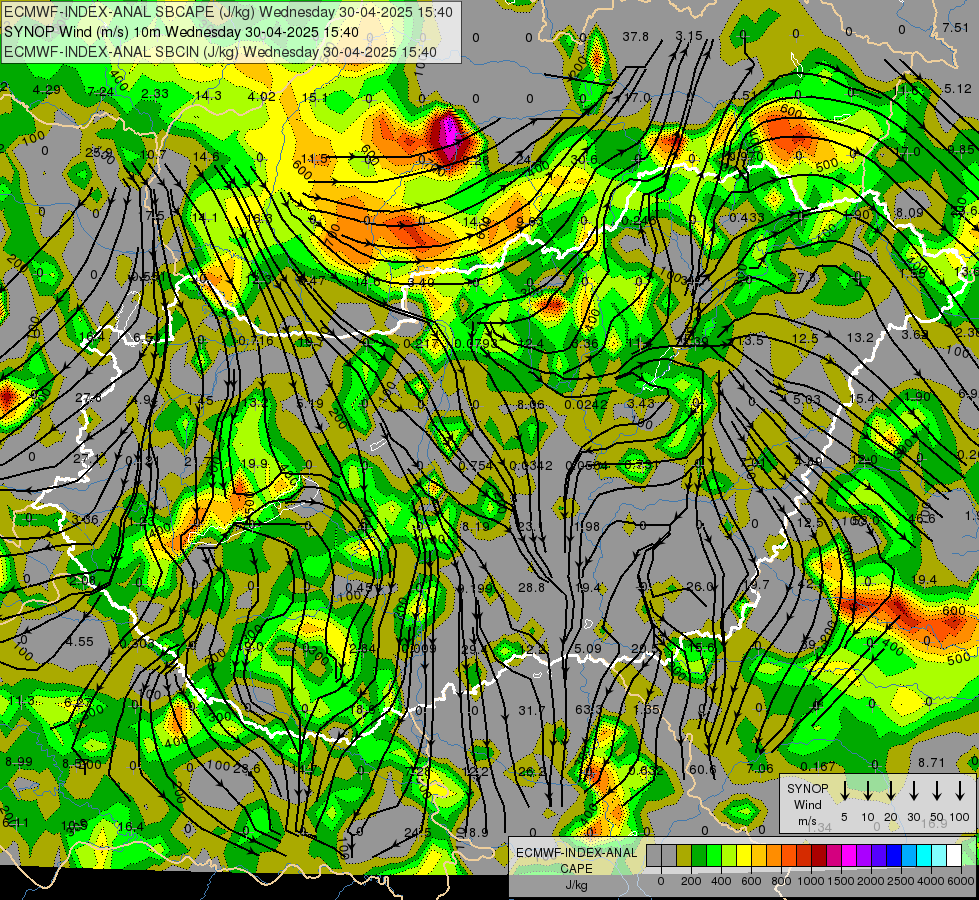
Task: Click the map value '60.6'
Action: [702, 769]
